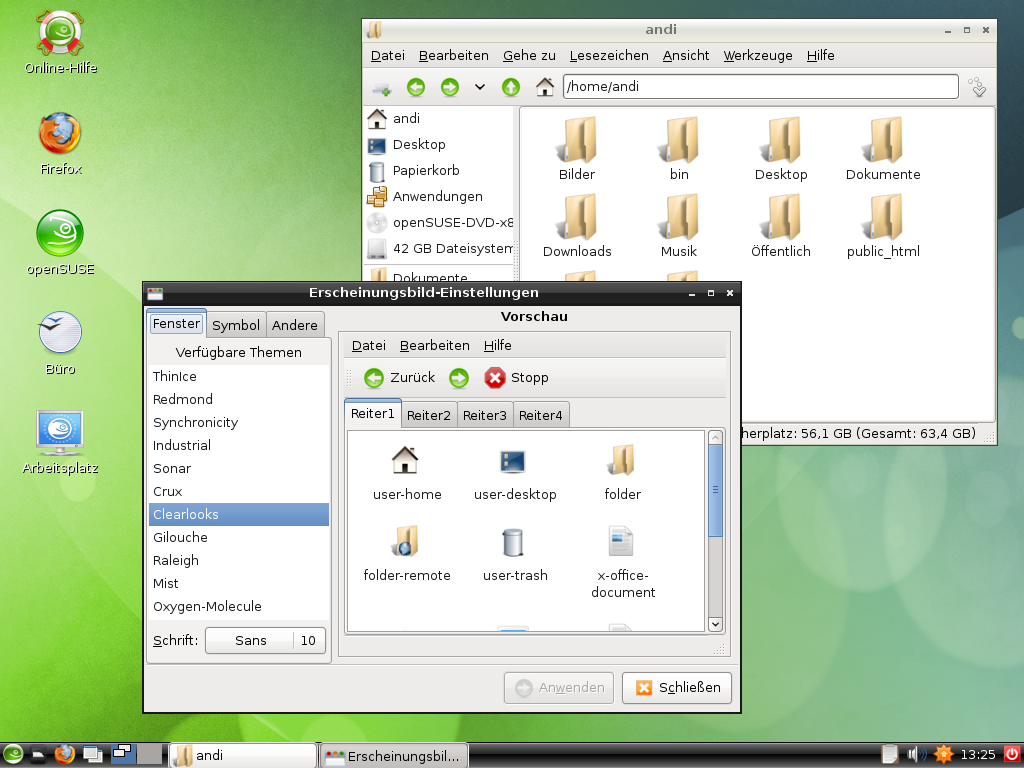Go up to the parent folder
Screen dimensions: 1024x768
(511, 87)
